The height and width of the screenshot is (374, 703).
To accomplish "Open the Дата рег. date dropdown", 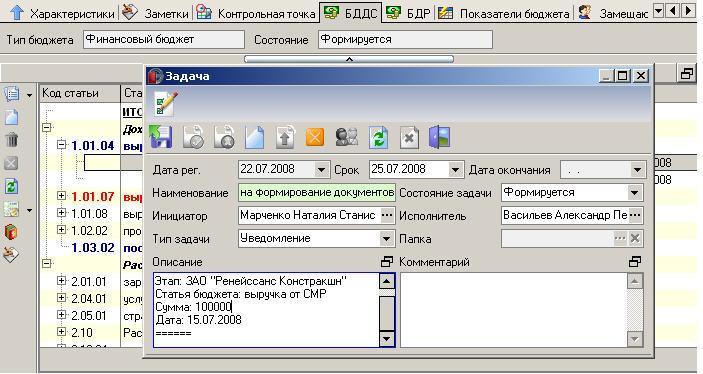I will pos(321,170).
